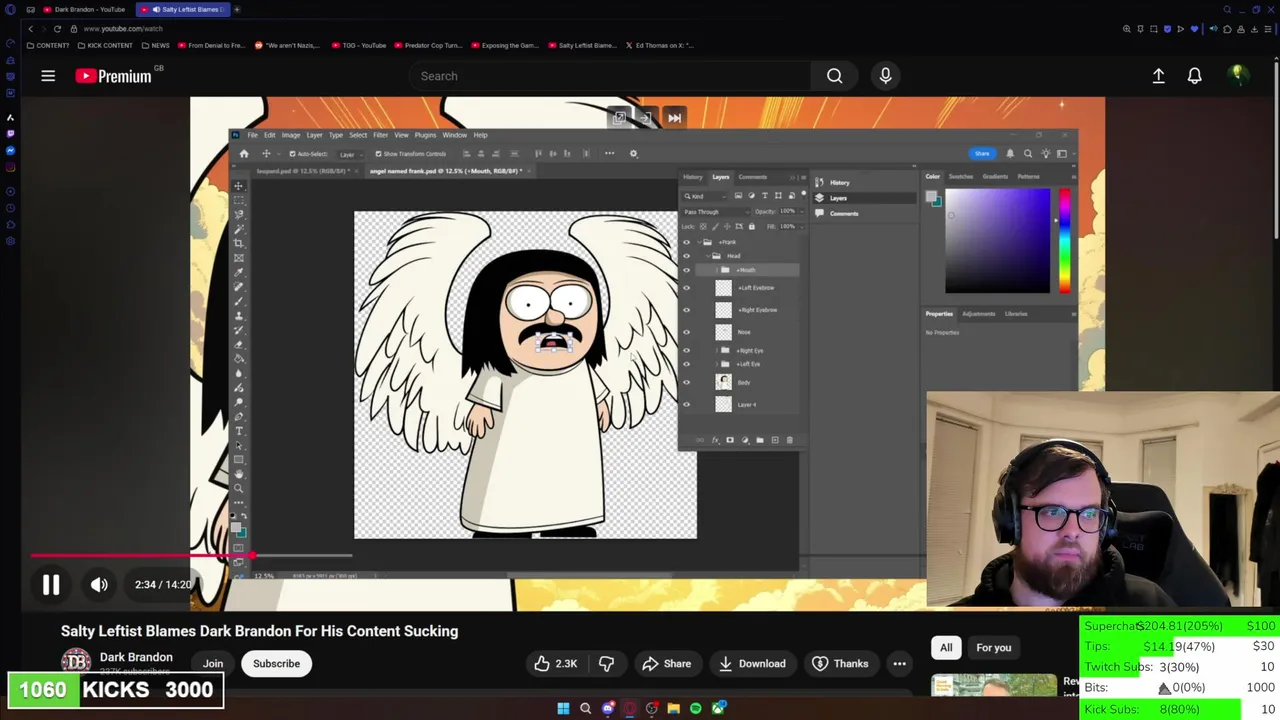Hide the +Left Eyebrow layer
The width and height of the screenshot is (1280, 720).
point(686,288)
